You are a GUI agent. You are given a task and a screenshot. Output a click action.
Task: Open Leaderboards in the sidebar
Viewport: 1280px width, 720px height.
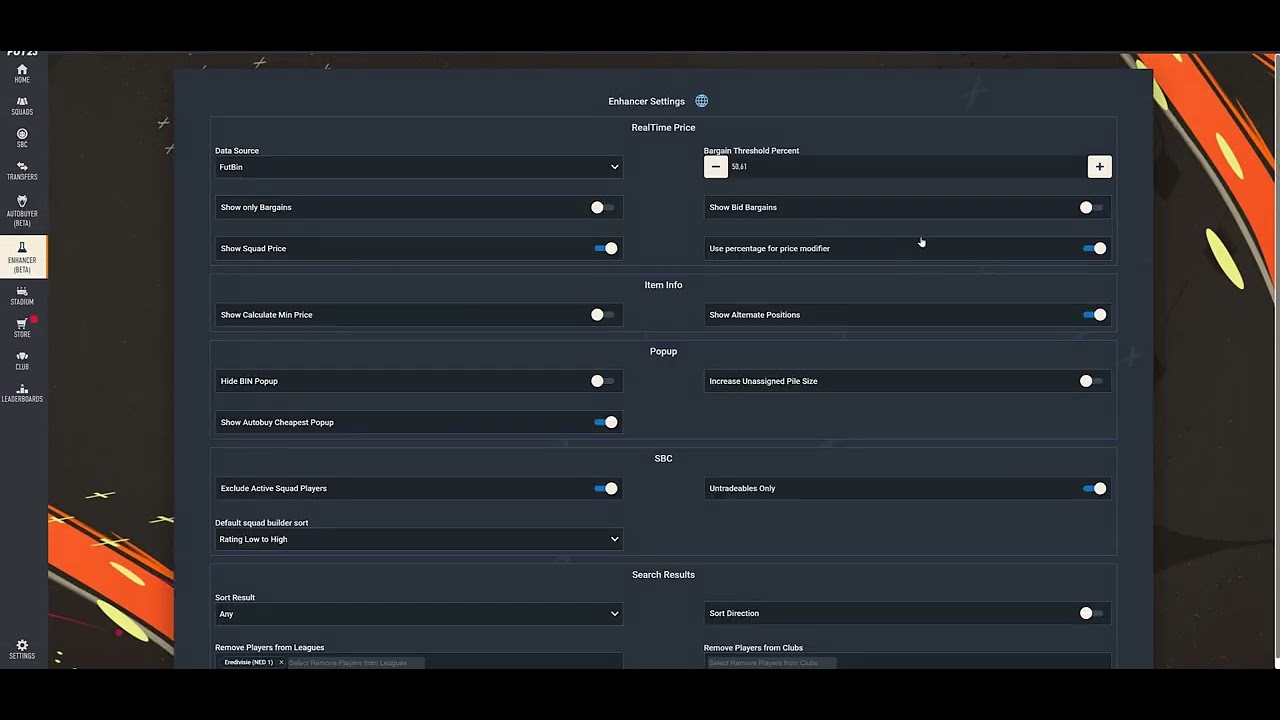(x=22, y=393)
